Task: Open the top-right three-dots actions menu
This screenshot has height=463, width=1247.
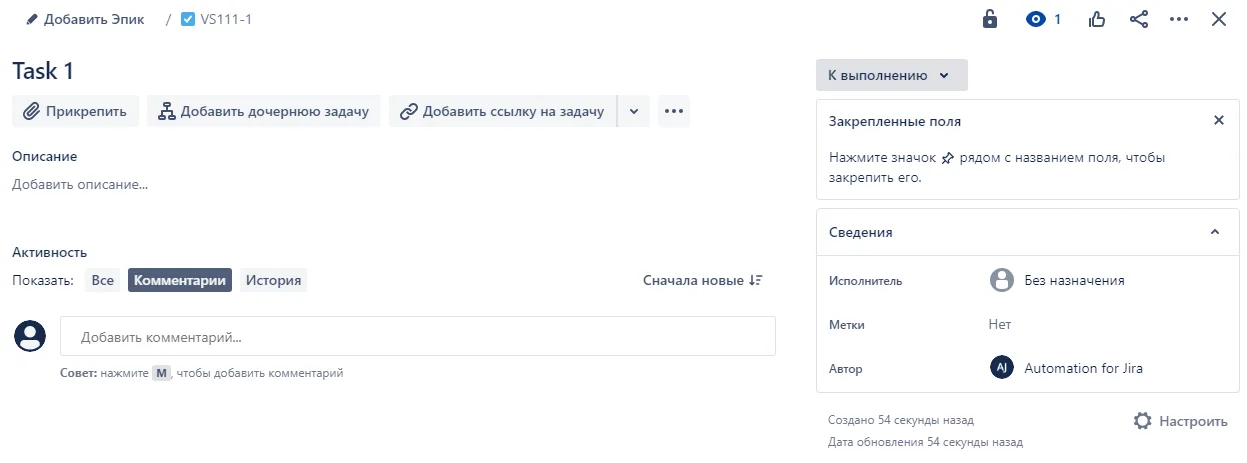Action: tap(1179, 19)
